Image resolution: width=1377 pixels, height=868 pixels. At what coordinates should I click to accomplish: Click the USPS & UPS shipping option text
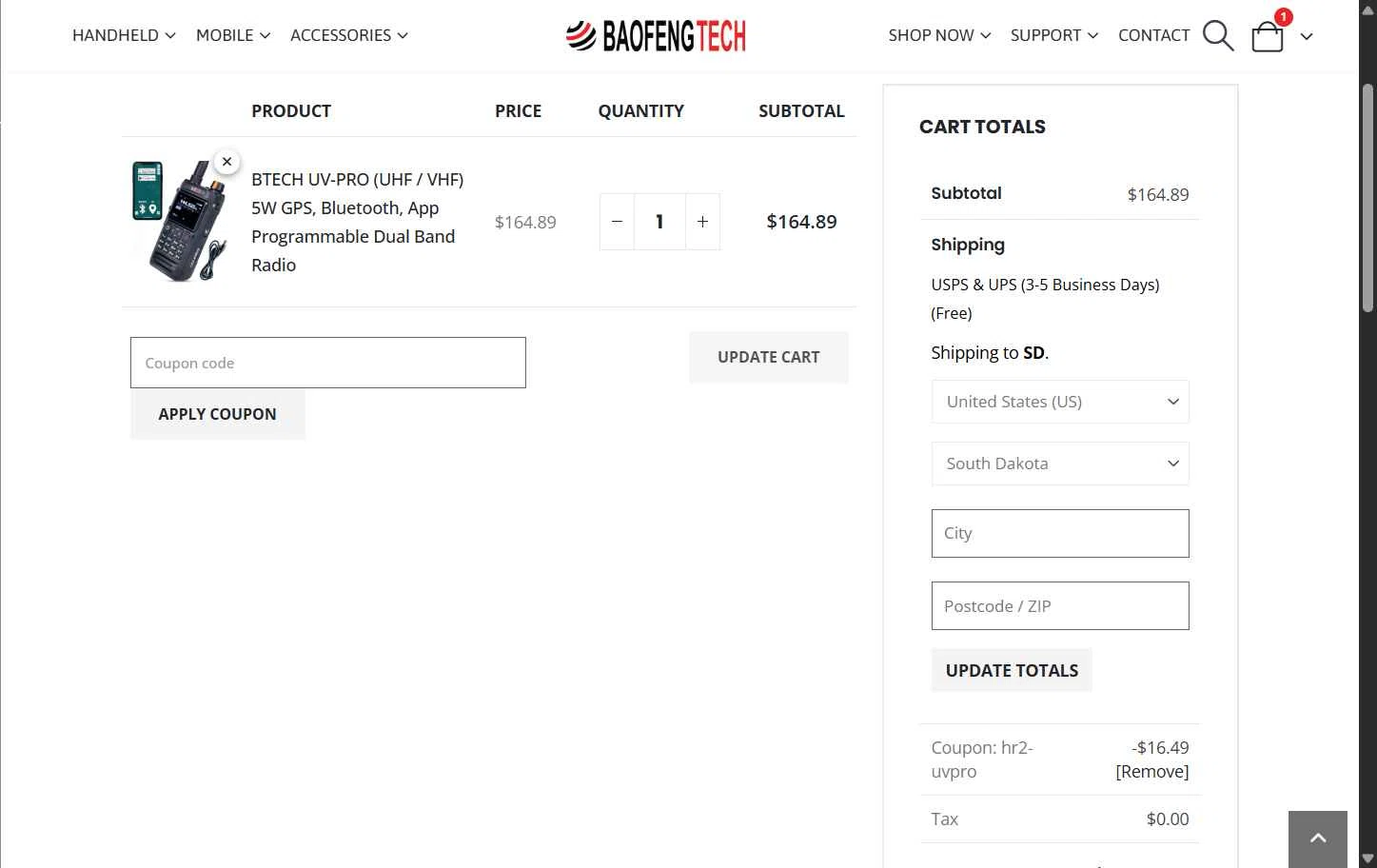pos(1045,299)
